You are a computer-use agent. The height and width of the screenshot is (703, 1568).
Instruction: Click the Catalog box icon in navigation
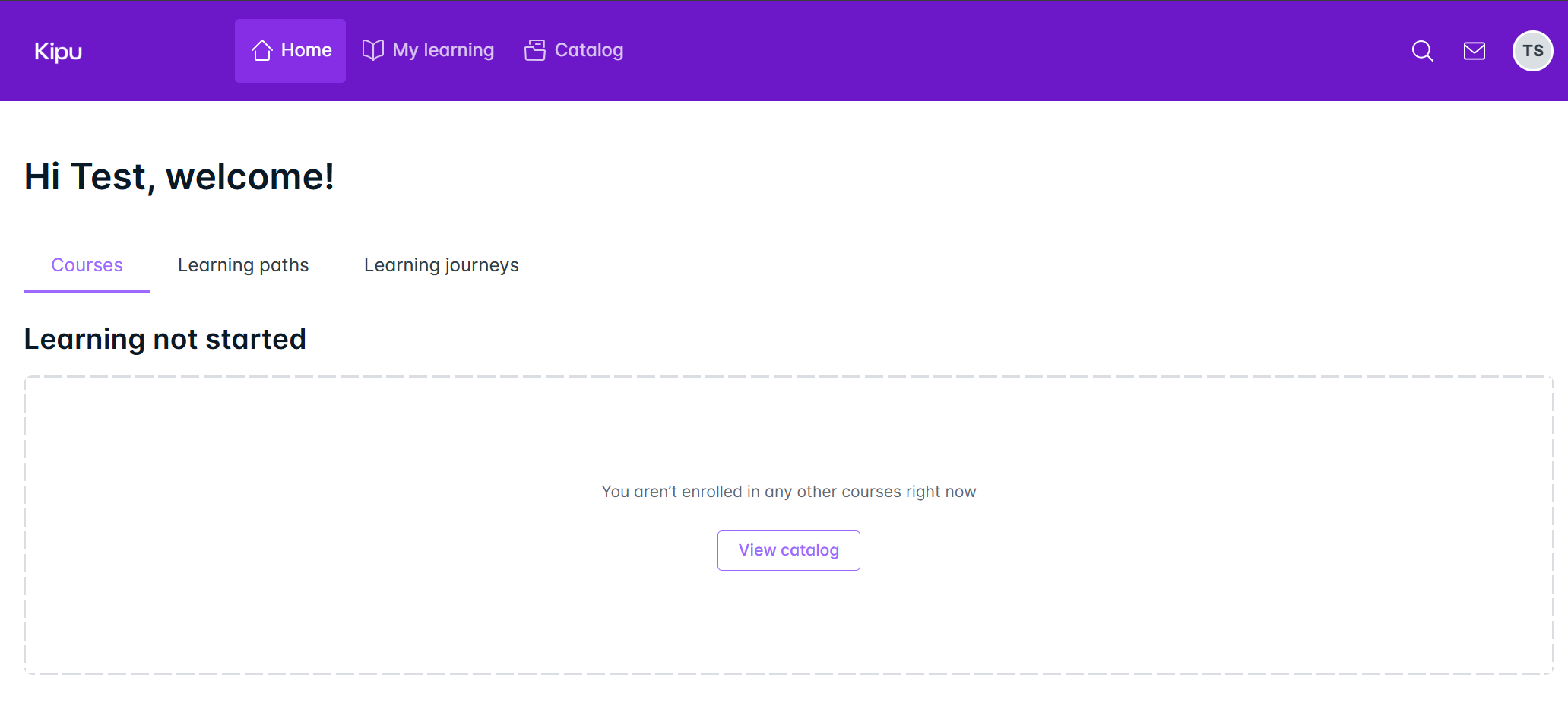535,50
